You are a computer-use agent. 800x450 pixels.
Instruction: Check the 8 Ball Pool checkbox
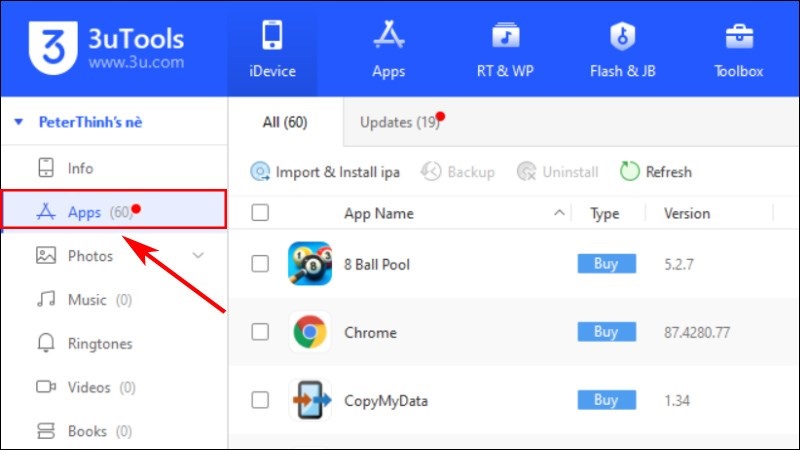(x=260, y=264)
